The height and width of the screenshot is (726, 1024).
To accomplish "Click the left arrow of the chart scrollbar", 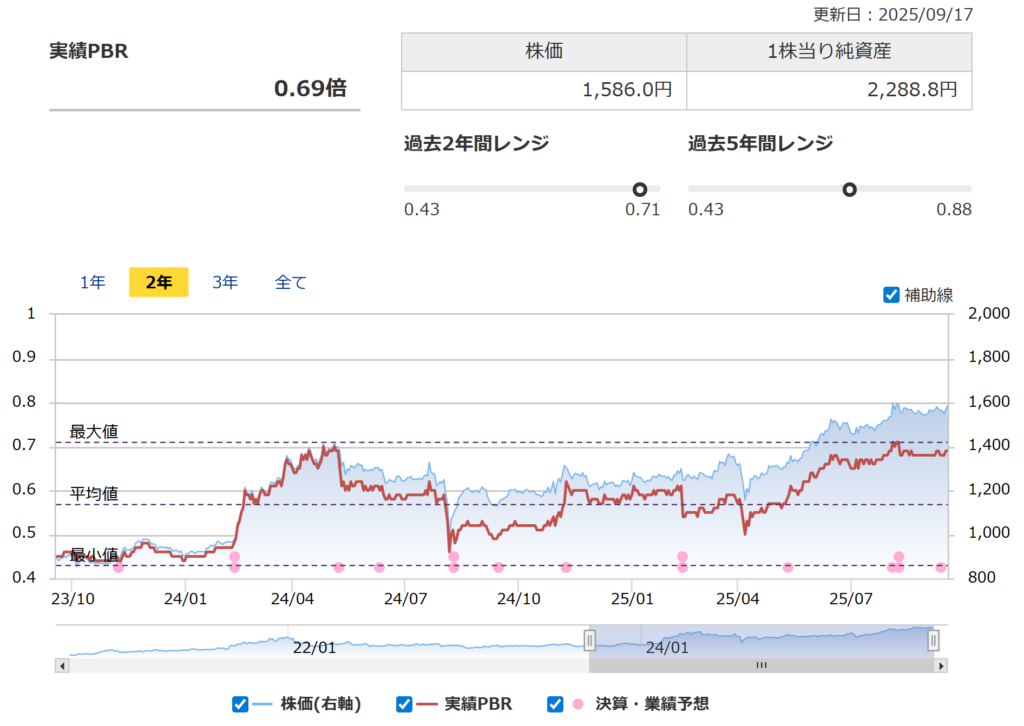I will point(62,665).
